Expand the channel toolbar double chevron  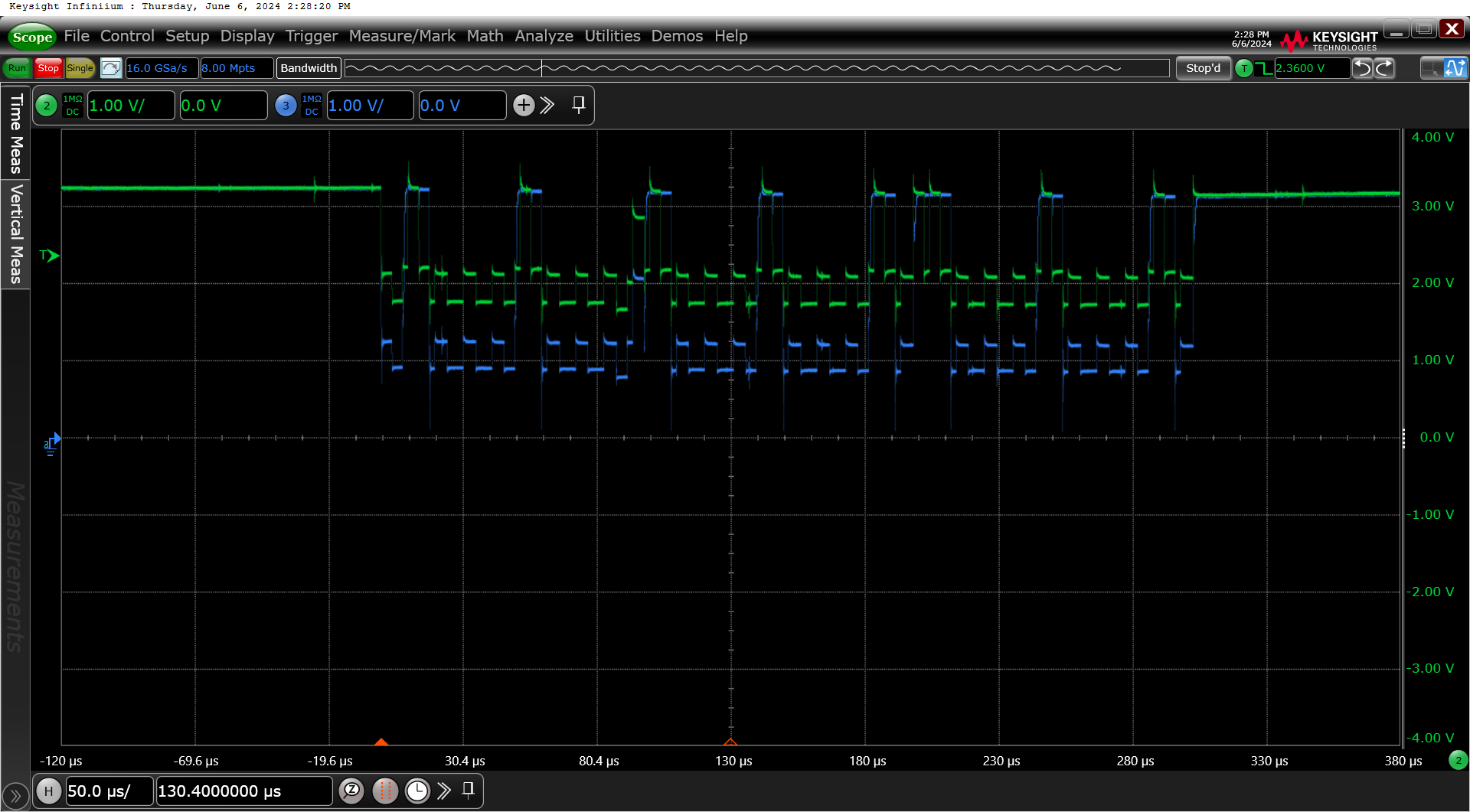tap(547, 106)
